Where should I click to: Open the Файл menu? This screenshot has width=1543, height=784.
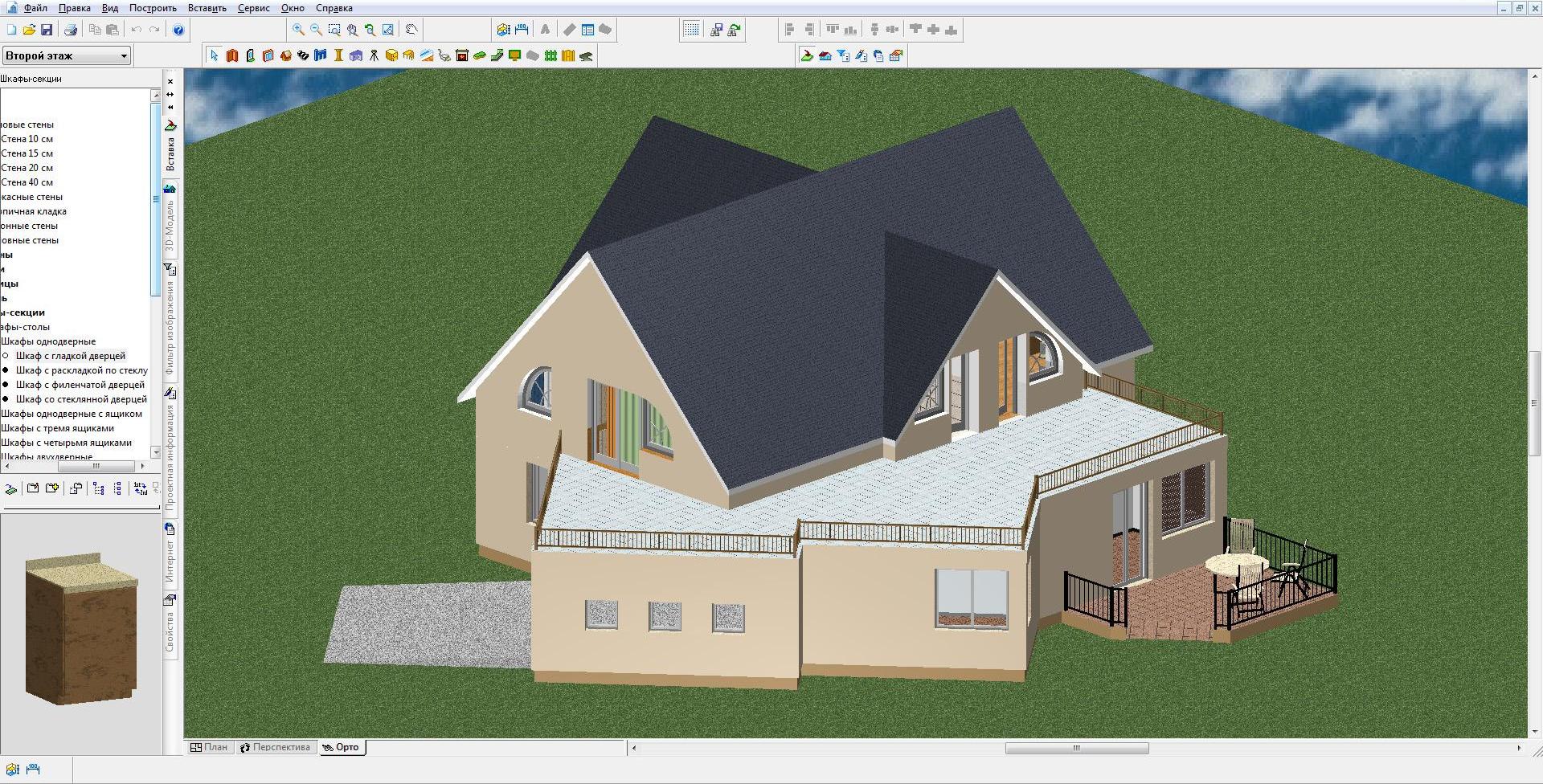pyautogui.click(x=35, y=8)
